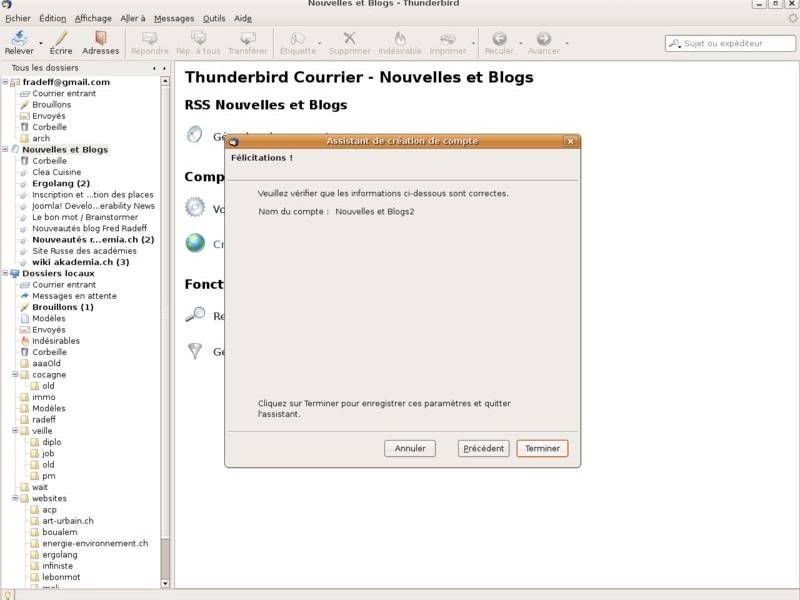Click the Imprimer print icon
This screenshot has height=600, width=800.
tap(447, 38)
